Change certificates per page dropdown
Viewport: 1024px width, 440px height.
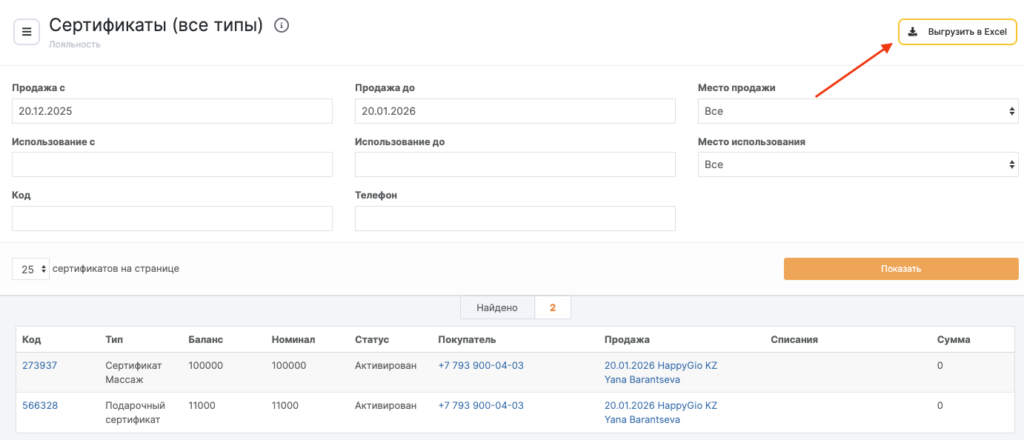31,269
